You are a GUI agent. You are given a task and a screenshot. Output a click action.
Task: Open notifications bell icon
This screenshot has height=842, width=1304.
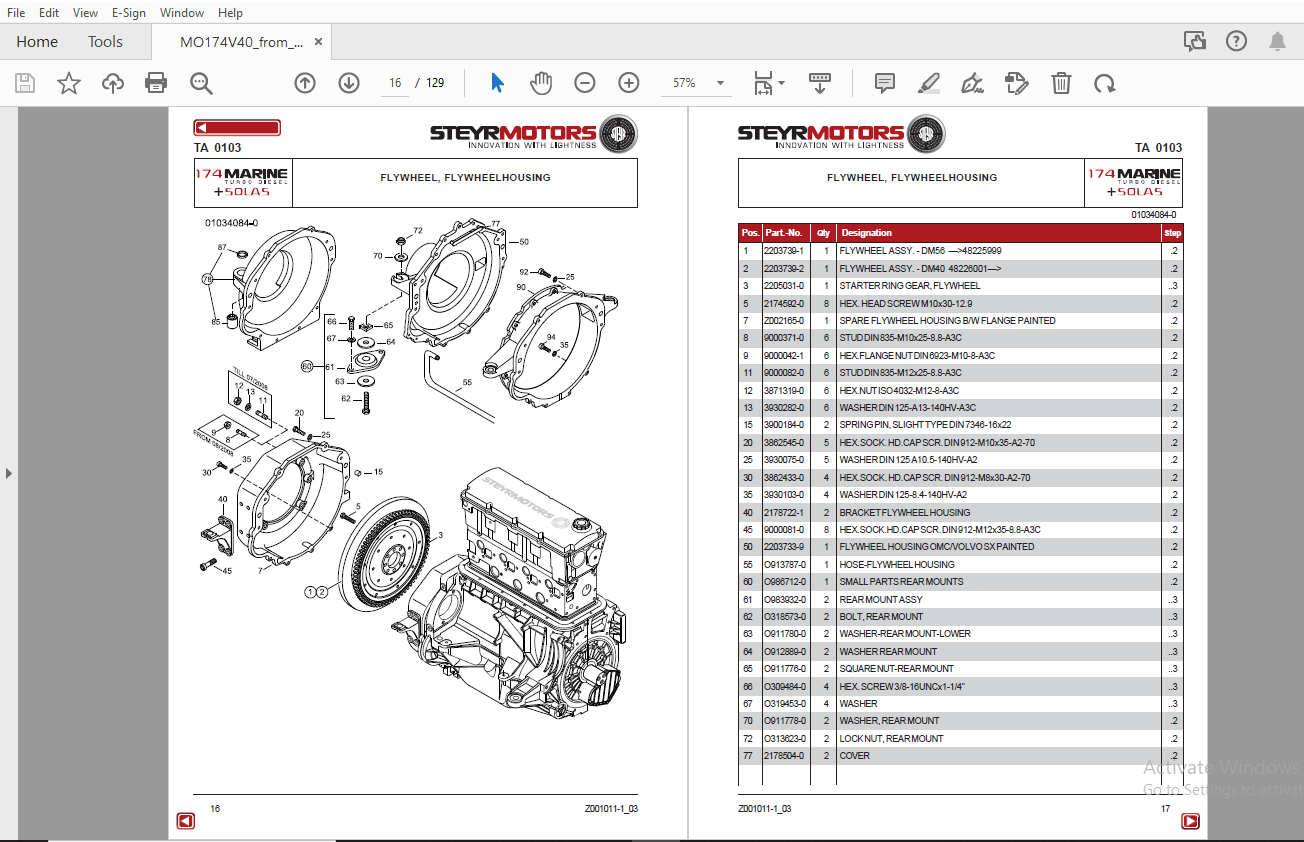(1278, 41)
